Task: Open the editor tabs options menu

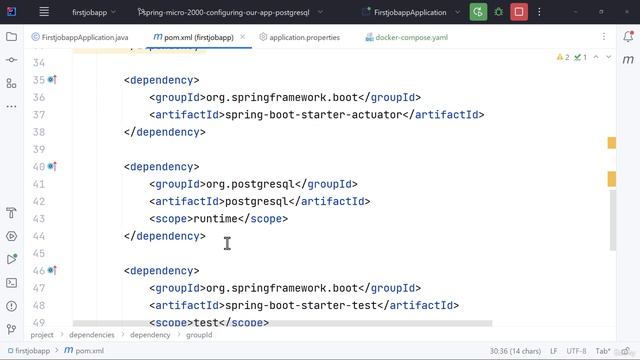Action: pyautogui.click(x=604, y=37)
